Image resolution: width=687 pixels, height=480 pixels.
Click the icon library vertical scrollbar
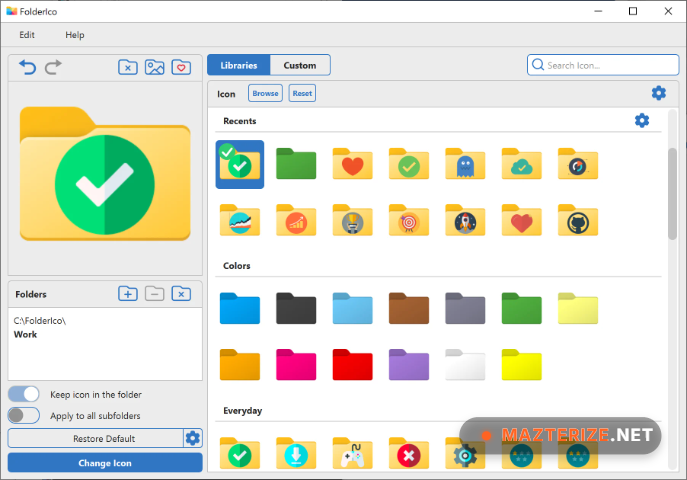pyautogui.click(x=672, y=194)
